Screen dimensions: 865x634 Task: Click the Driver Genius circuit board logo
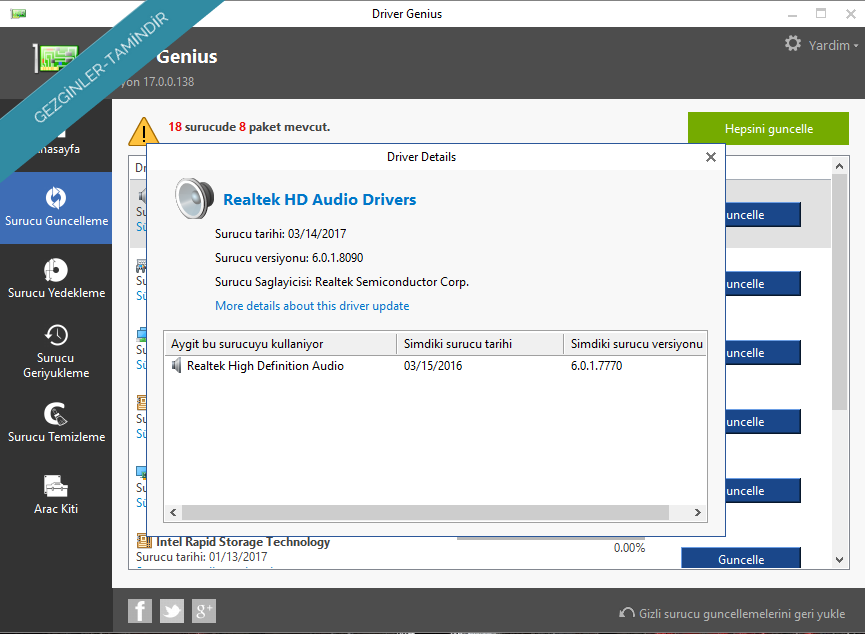[x=56, y=58]
